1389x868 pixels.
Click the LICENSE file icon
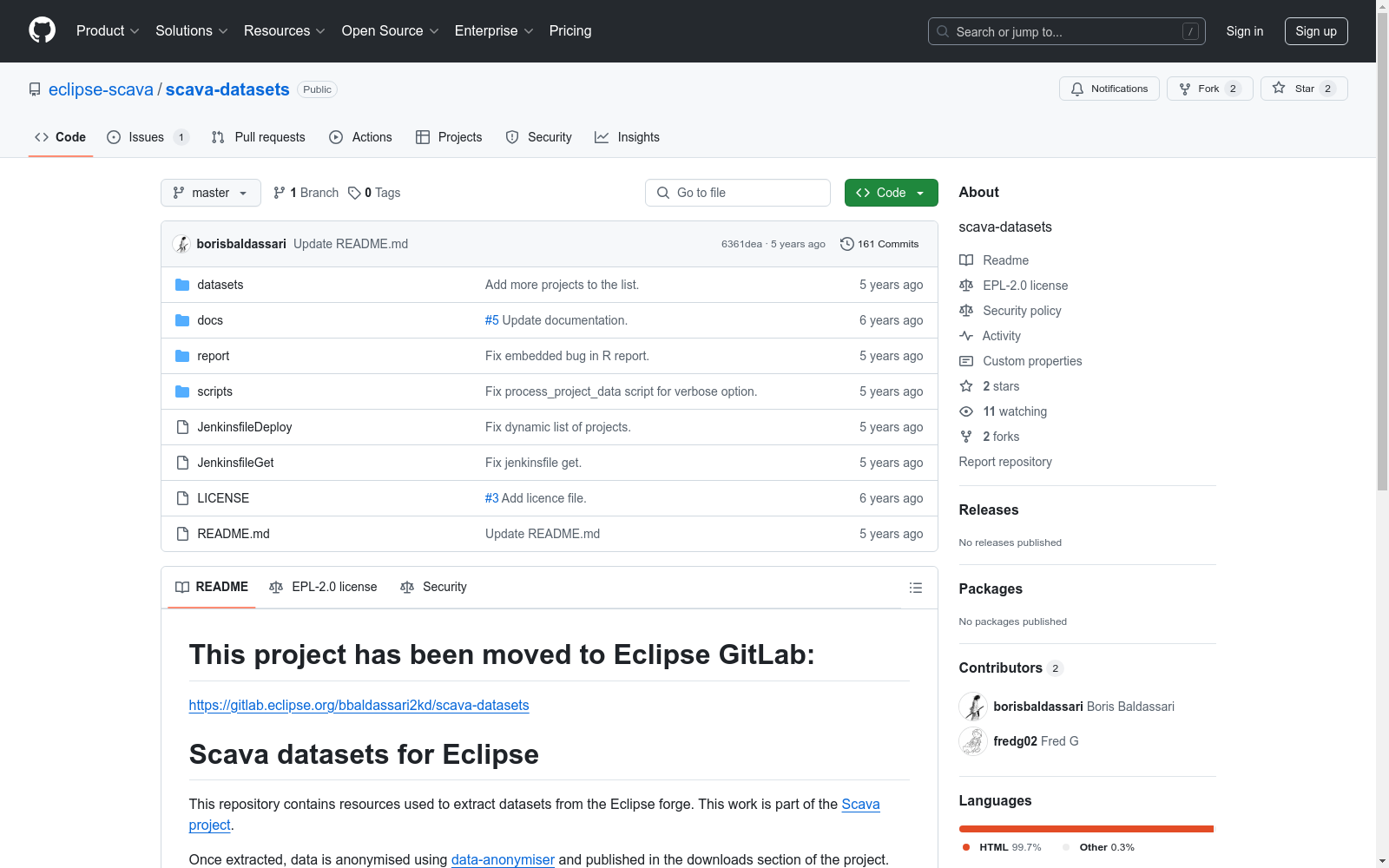[x=182, y=498]
